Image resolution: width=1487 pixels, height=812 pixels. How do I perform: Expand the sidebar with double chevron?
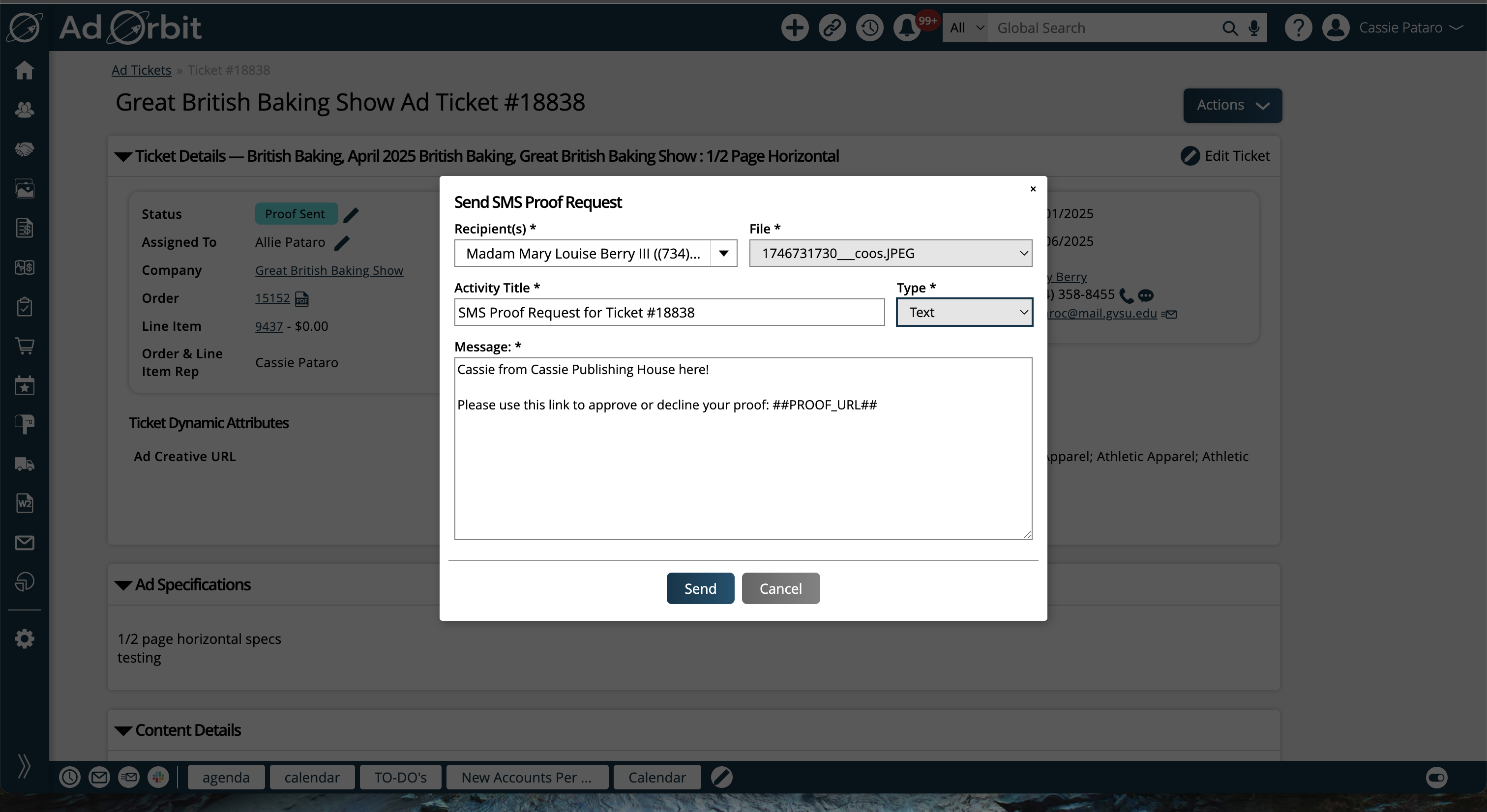click(24, 766)
